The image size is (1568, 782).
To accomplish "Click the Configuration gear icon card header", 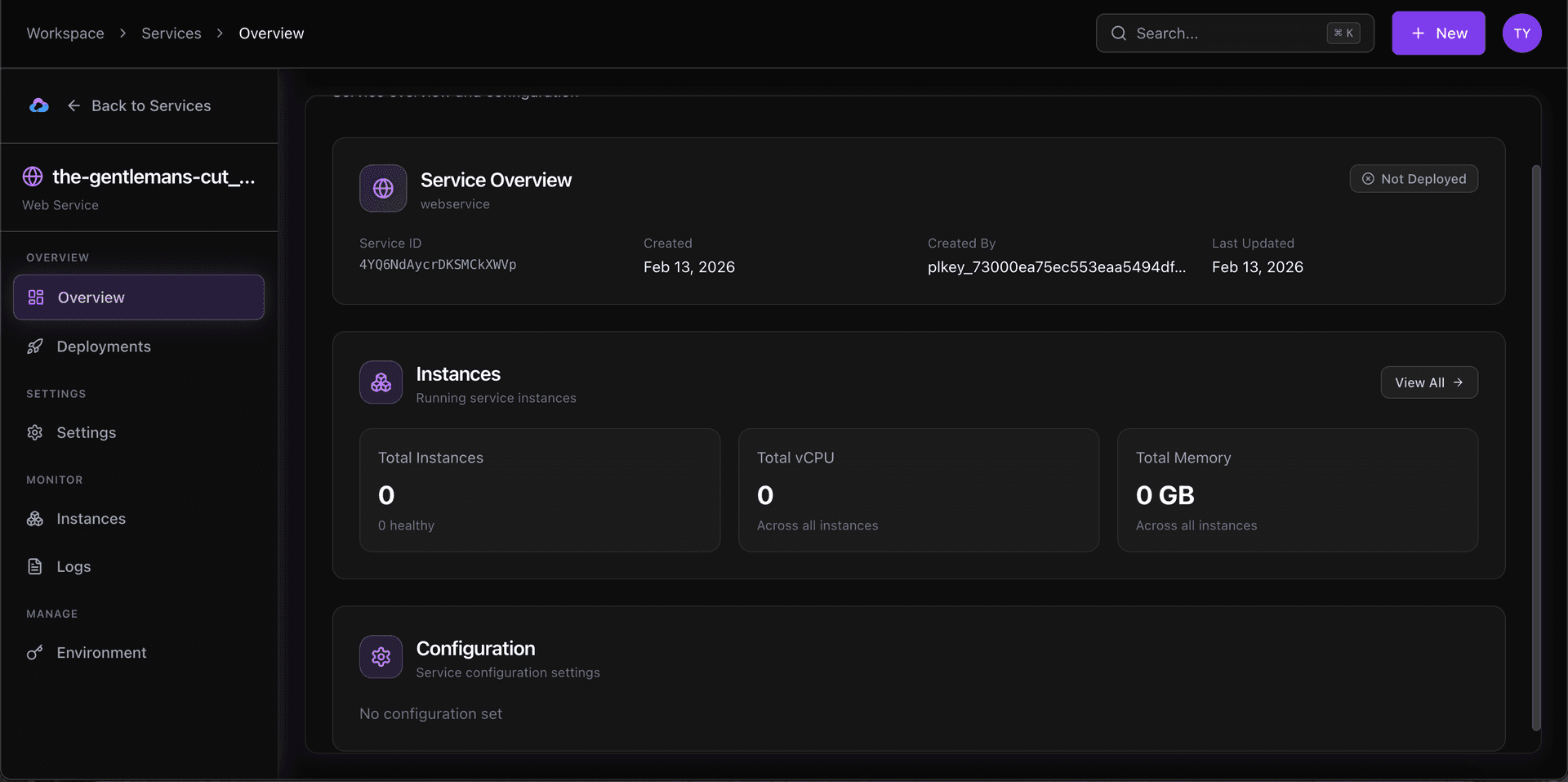I will [x=381, y=656].
